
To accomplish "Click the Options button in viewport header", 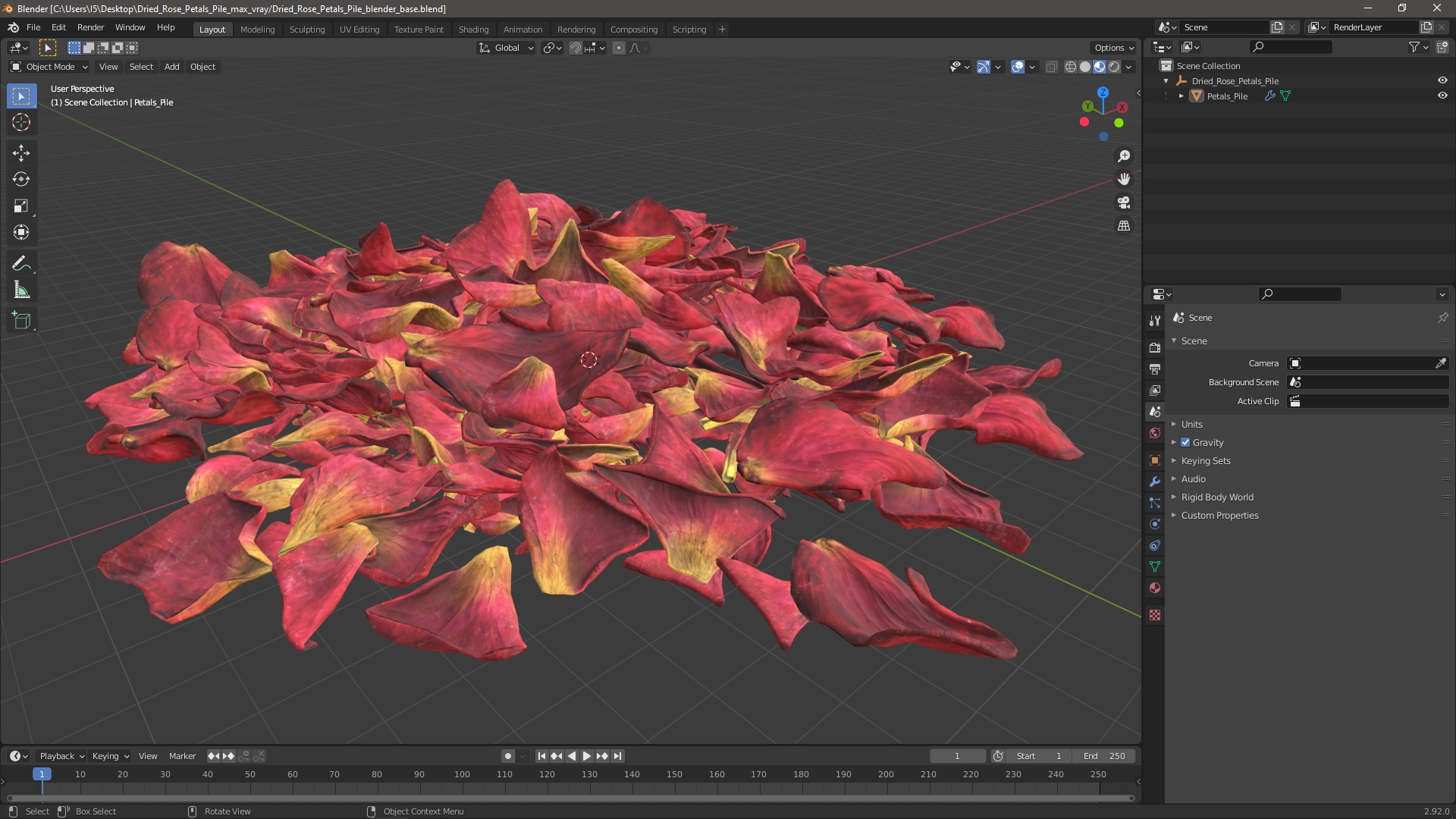I will 1113,48.
